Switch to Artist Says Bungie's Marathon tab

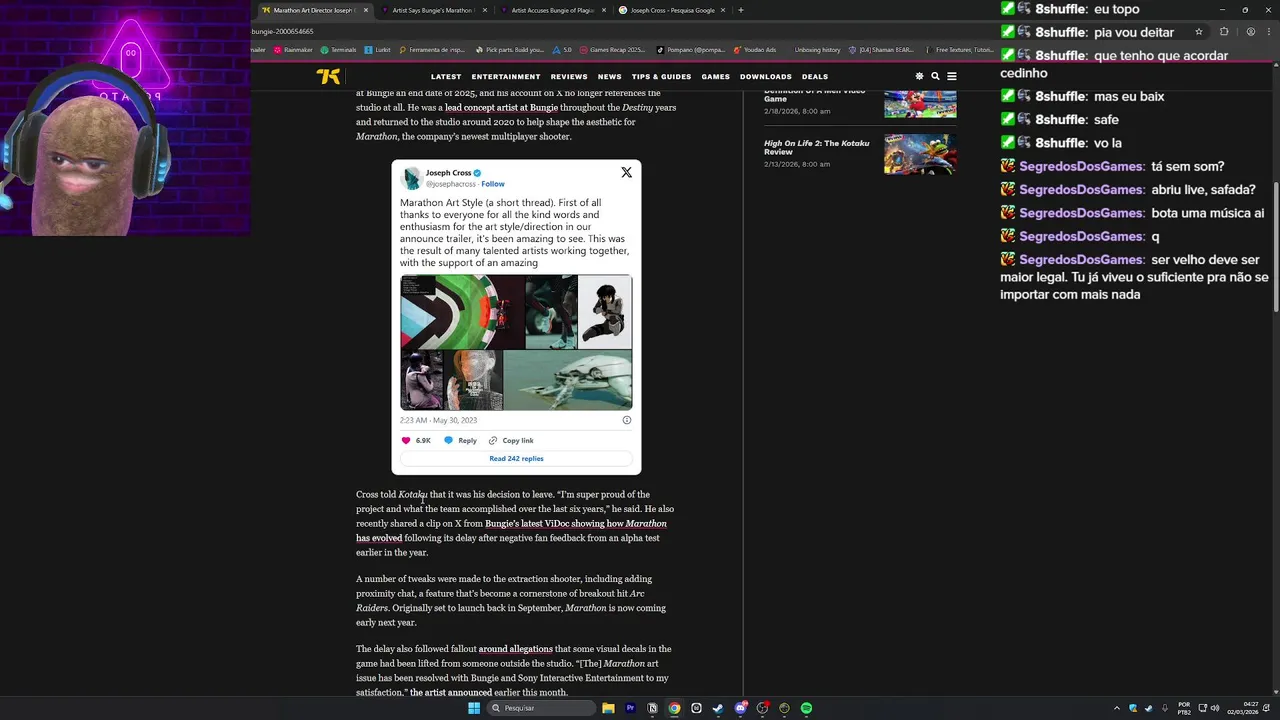(433, 10)
